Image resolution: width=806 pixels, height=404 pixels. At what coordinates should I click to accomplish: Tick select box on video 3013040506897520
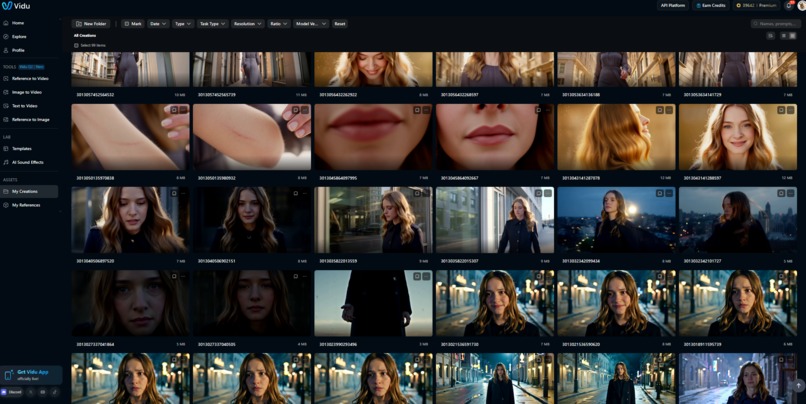pyautogui.click(x=174, y=193)
